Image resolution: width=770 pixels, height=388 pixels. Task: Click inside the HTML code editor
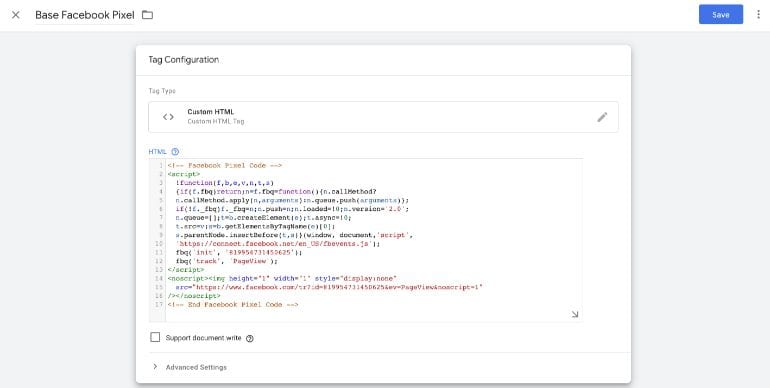[x=366, y=240]
